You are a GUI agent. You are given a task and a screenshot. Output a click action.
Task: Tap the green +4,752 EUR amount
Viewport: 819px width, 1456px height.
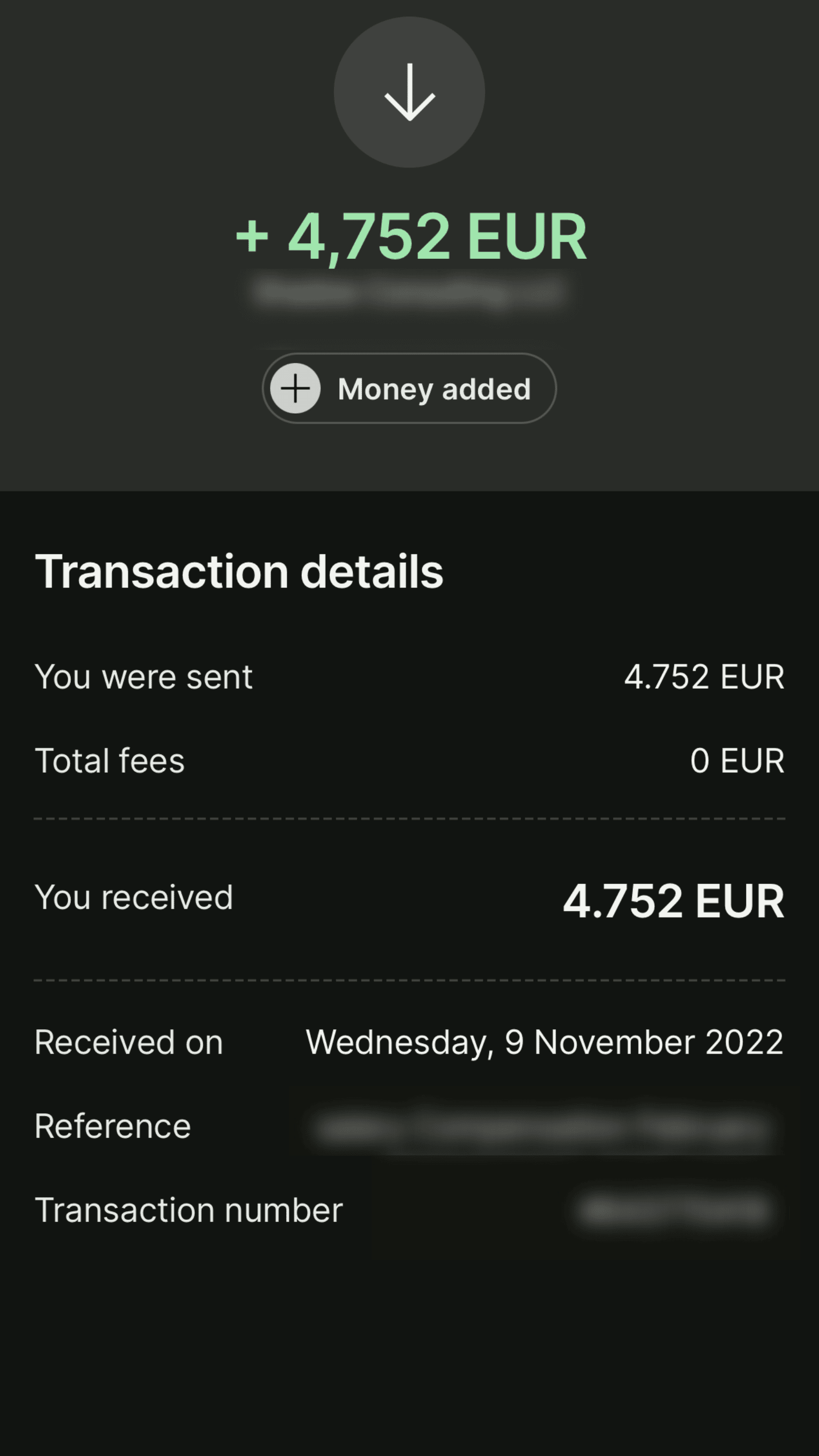point(411,236)
